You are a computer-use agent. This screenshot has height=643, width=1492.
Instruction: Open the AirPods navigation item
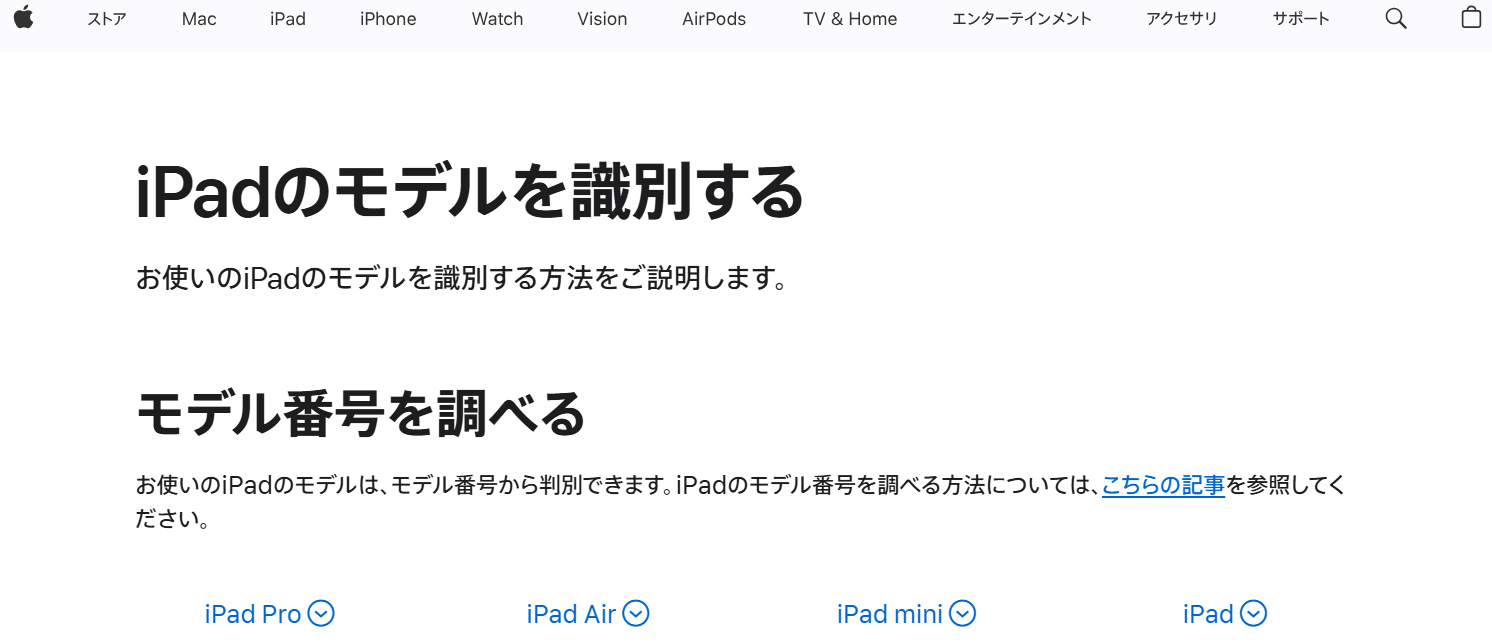click(x=714, y=19)
